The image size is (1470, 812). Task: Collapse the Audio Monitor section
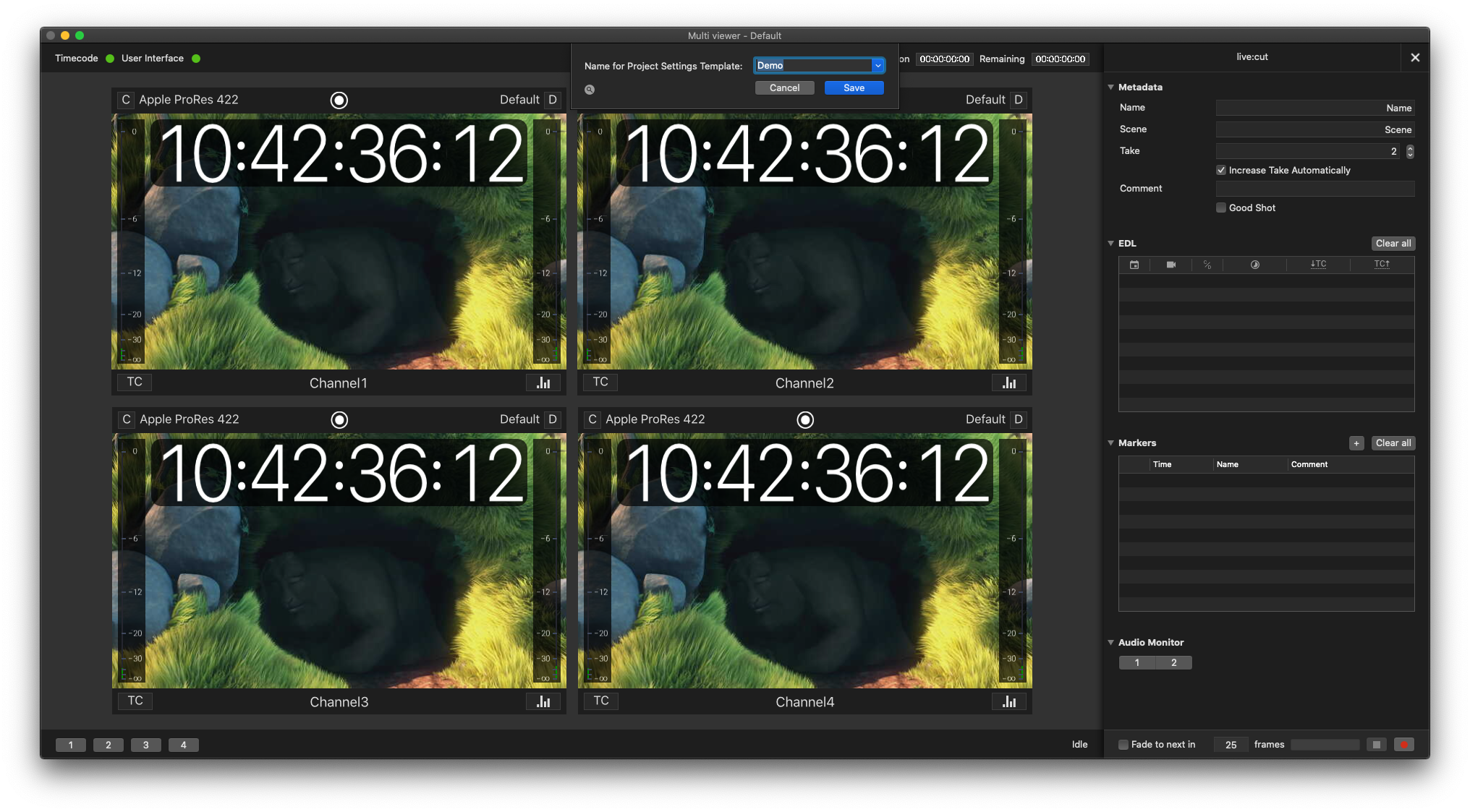(x=1110, y=642)
